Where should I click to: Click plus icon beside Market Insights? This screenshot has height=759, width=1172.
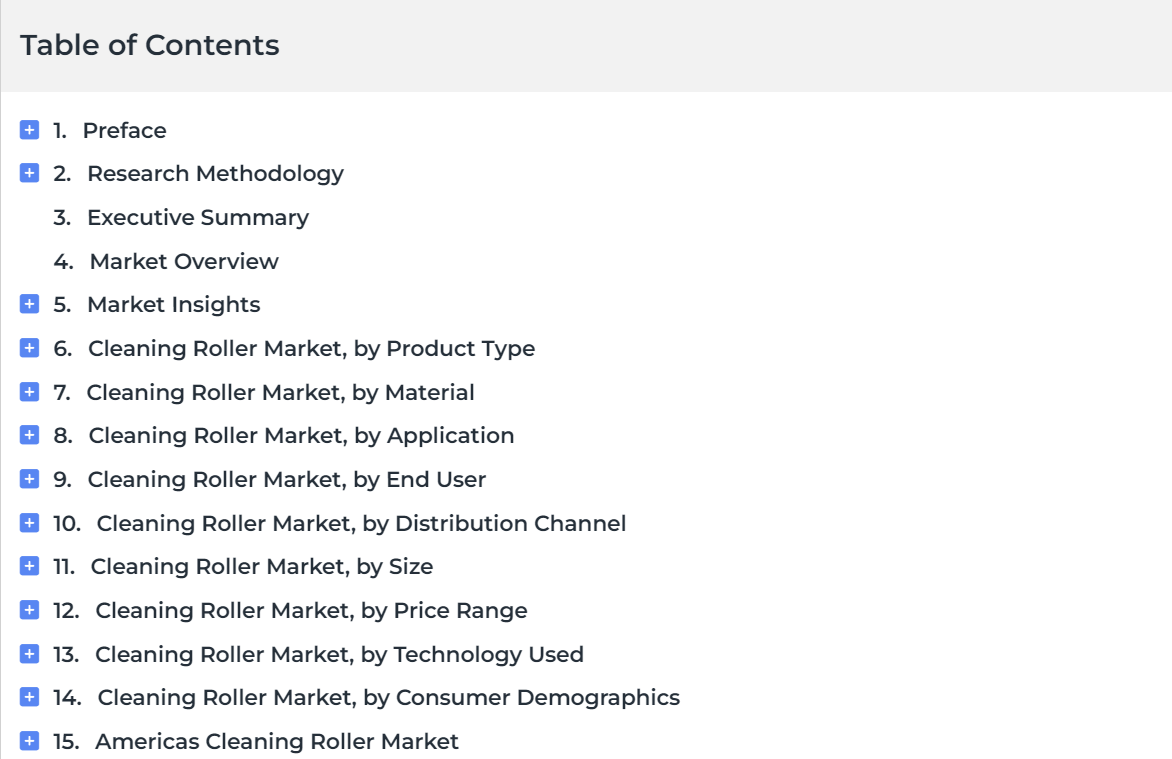tap(30, 304)
